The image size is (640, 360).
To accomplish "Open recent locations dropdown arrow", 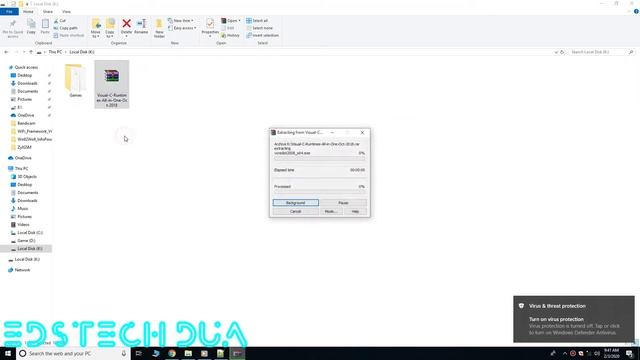I will point(24,52).
